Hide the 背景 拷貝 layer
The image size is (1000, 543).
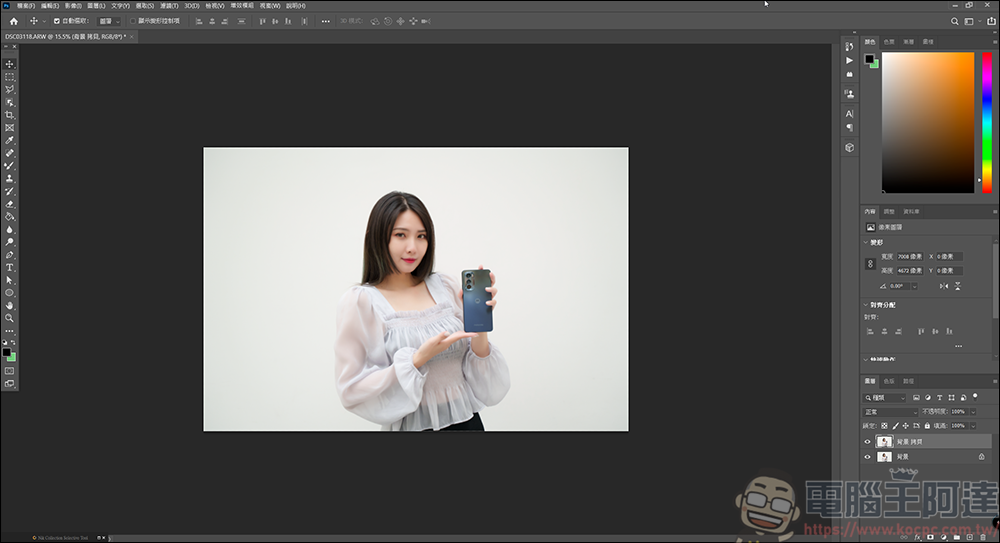pos(867,441)
